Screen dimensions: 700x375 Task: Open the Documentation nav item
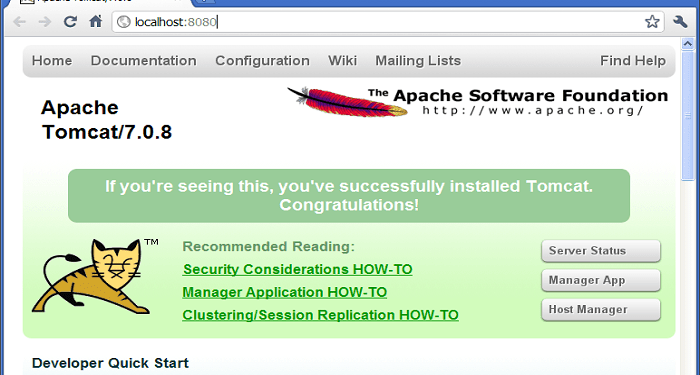(x=143, y=61)
